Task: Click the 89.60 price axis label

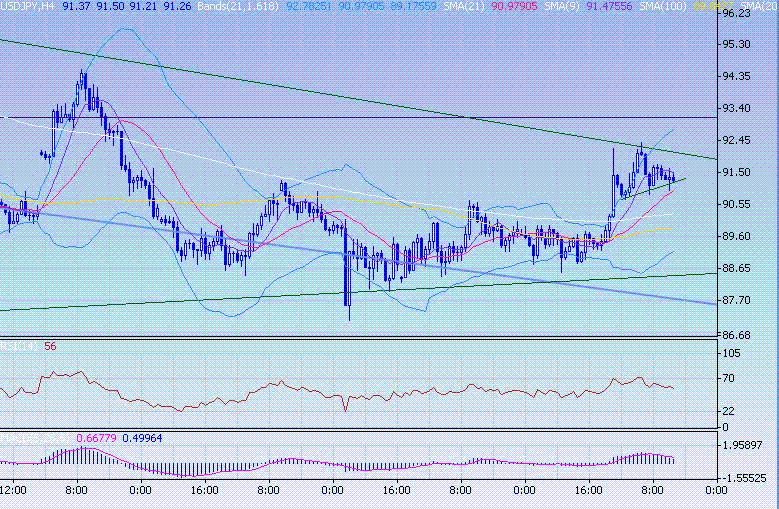Action: pyautogui.click(x=735, y=236)
